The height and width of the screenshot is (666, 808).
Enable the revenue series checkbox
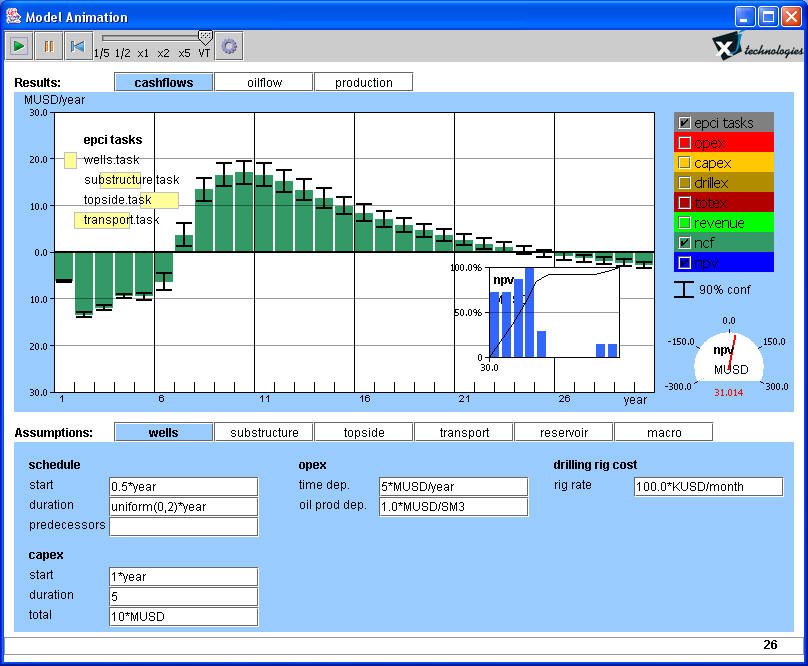click(x=684, y=222)
